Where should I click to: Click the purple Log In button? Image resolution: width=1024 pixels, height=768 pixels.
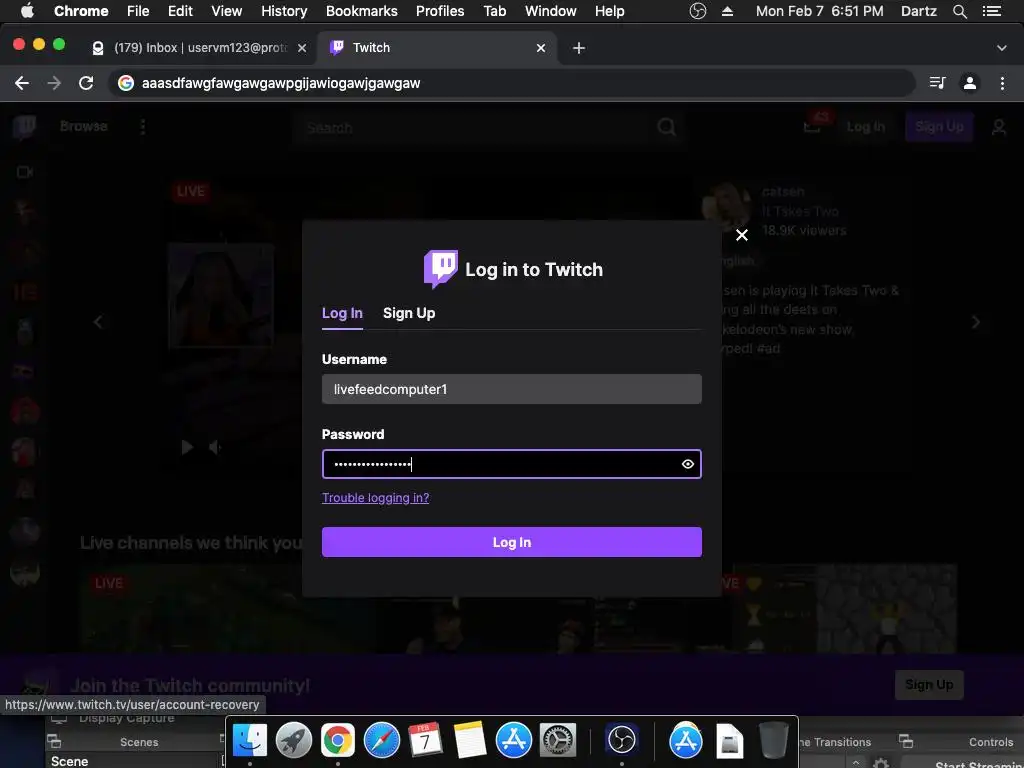(x=511, y=542)
